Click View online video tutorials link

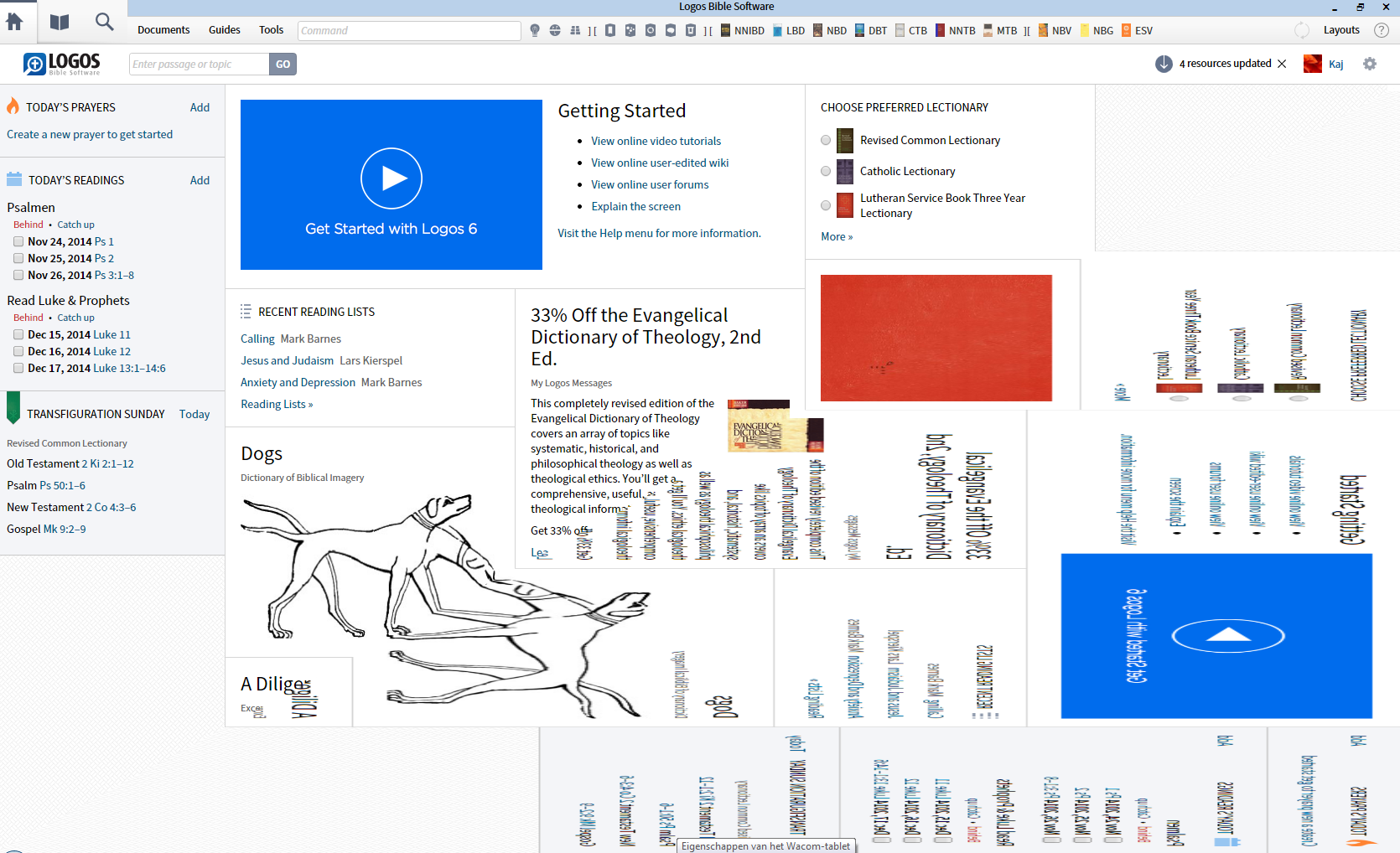point(656,141)
